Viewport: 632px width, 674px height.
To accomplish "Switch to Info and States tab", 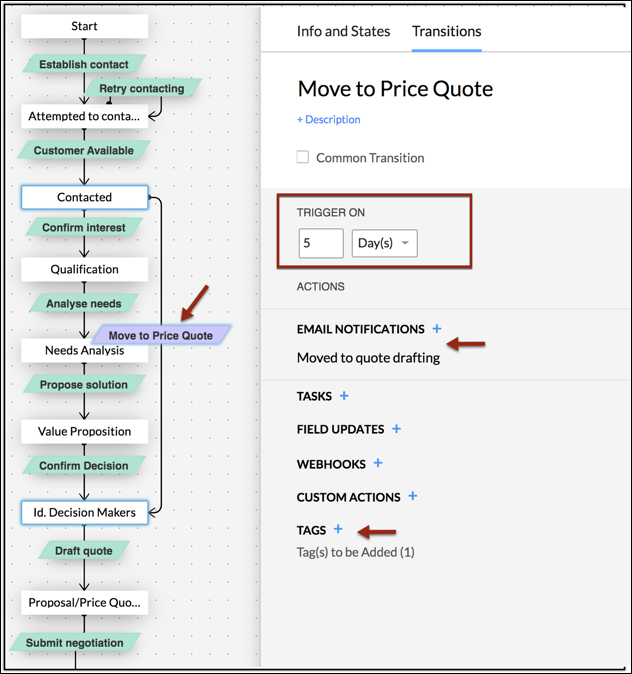I will tap(344, 31).
